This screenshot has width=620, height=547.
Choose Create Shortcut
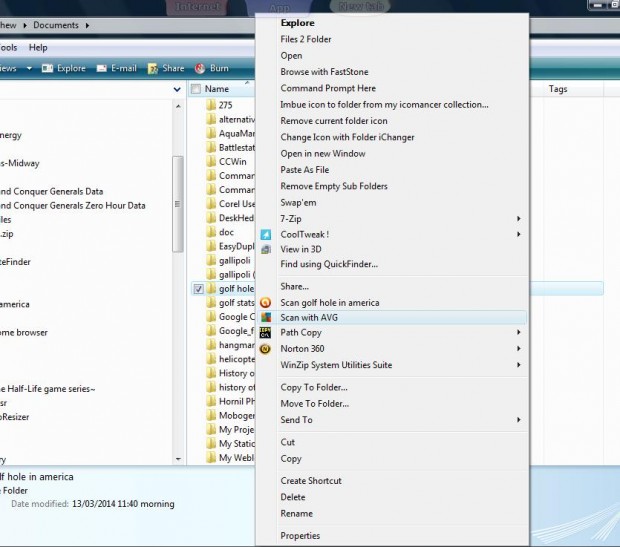[311, 481]
